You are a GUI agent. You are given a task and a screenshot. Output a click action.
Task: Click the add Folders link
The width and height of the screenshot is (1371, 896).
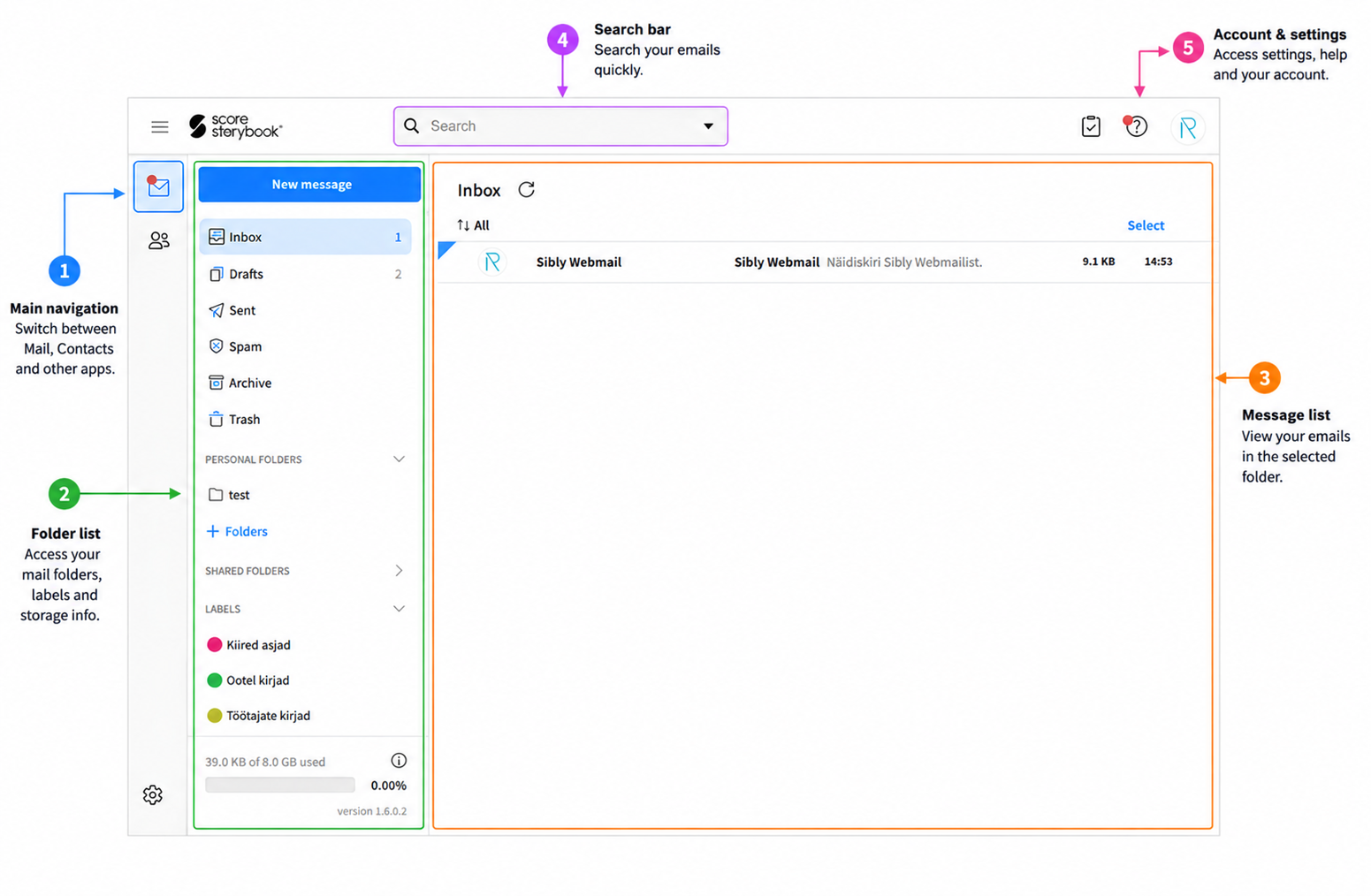point(237,531)
